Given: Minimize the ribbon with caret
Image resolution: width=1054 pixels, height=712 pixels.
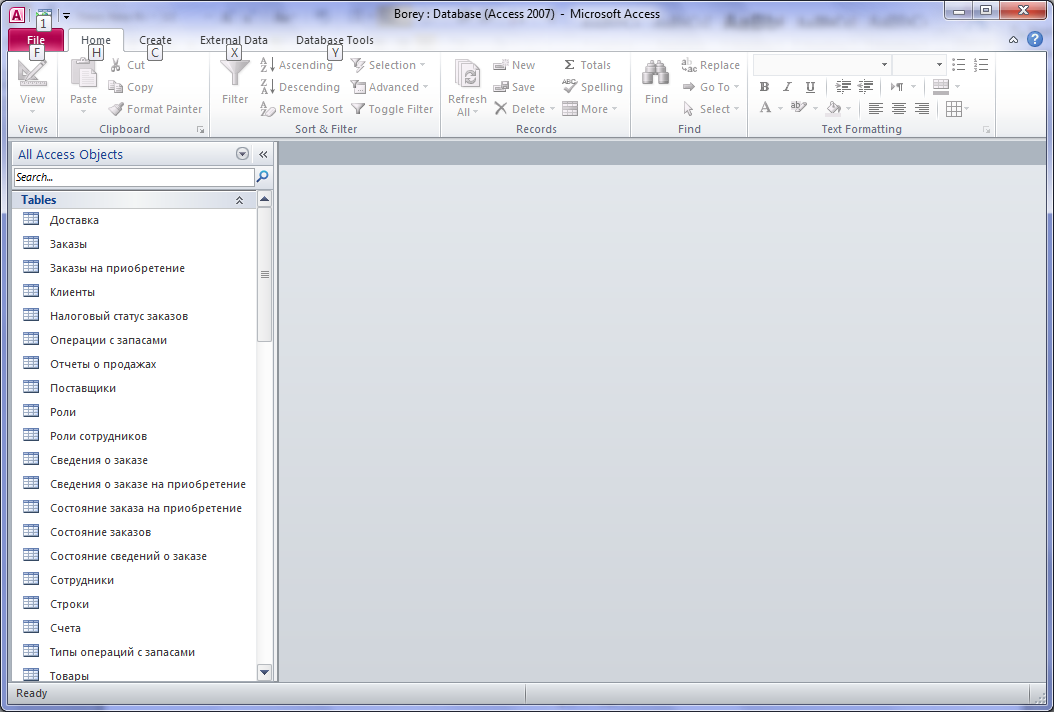Looking at the screenshot, I should pos(1013,40).
